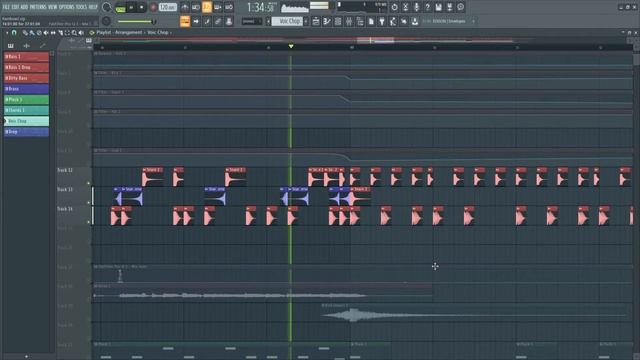Click the download/content library icon

[x=415, y=21]
